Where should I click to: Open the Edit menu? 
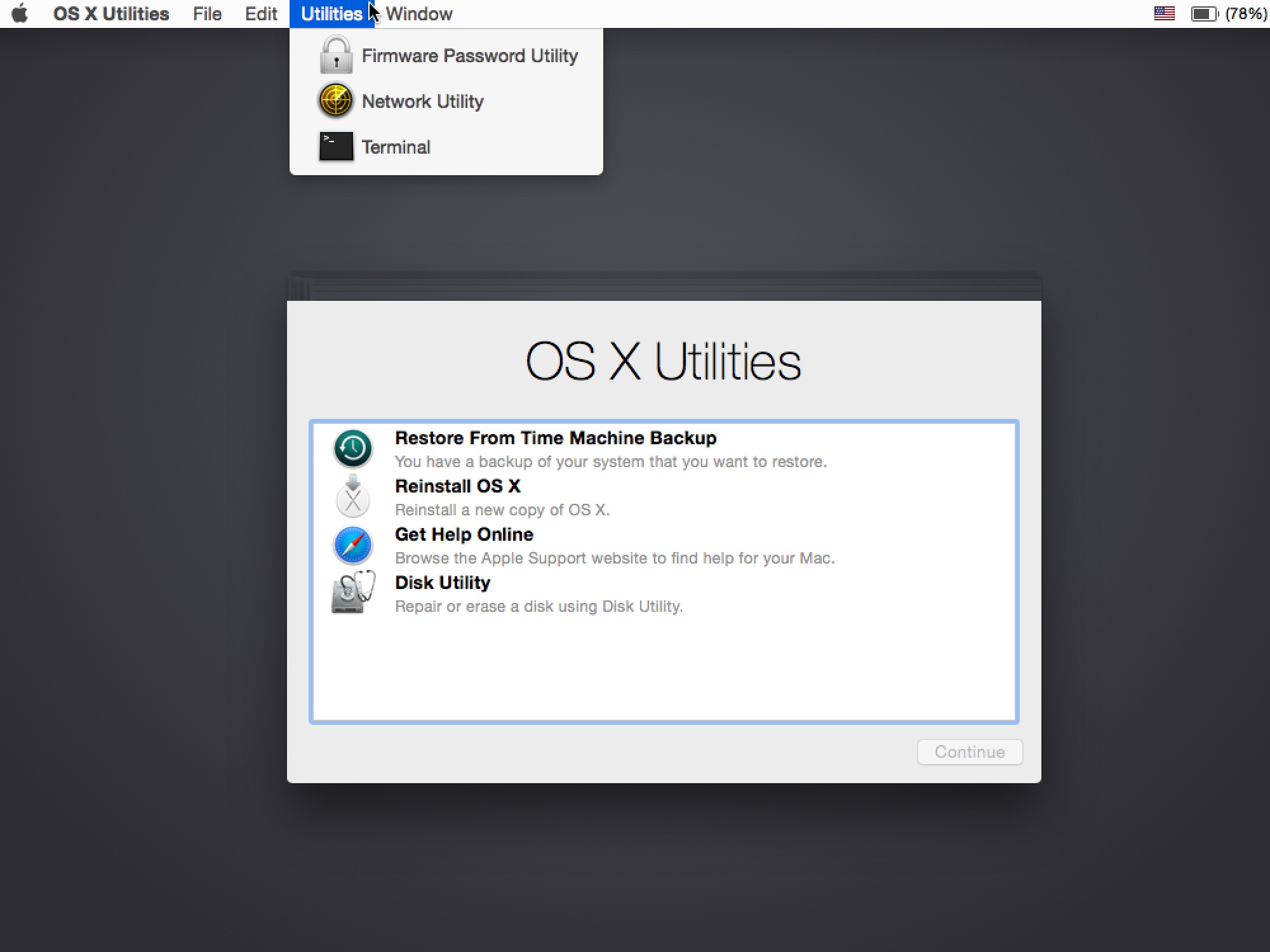pyautogui.click(x=261, y=14)
